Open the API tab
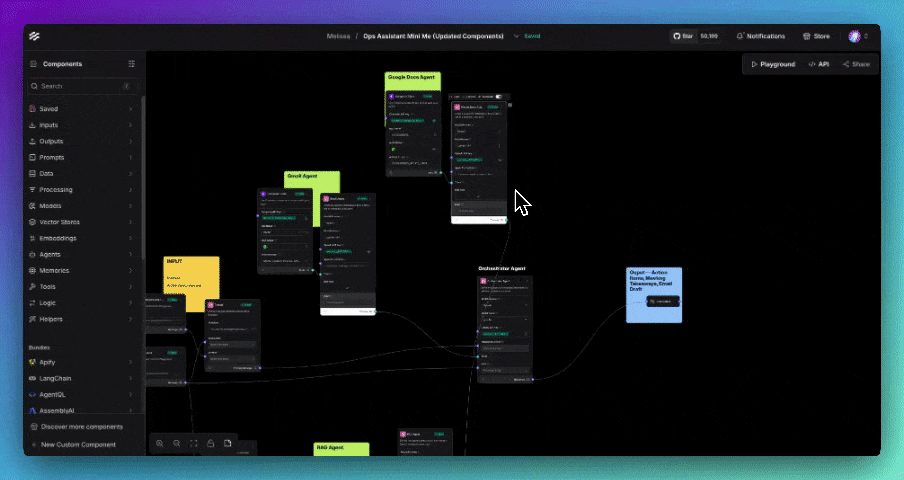Viewport: 904px width, 480px height. coord(819,64)
